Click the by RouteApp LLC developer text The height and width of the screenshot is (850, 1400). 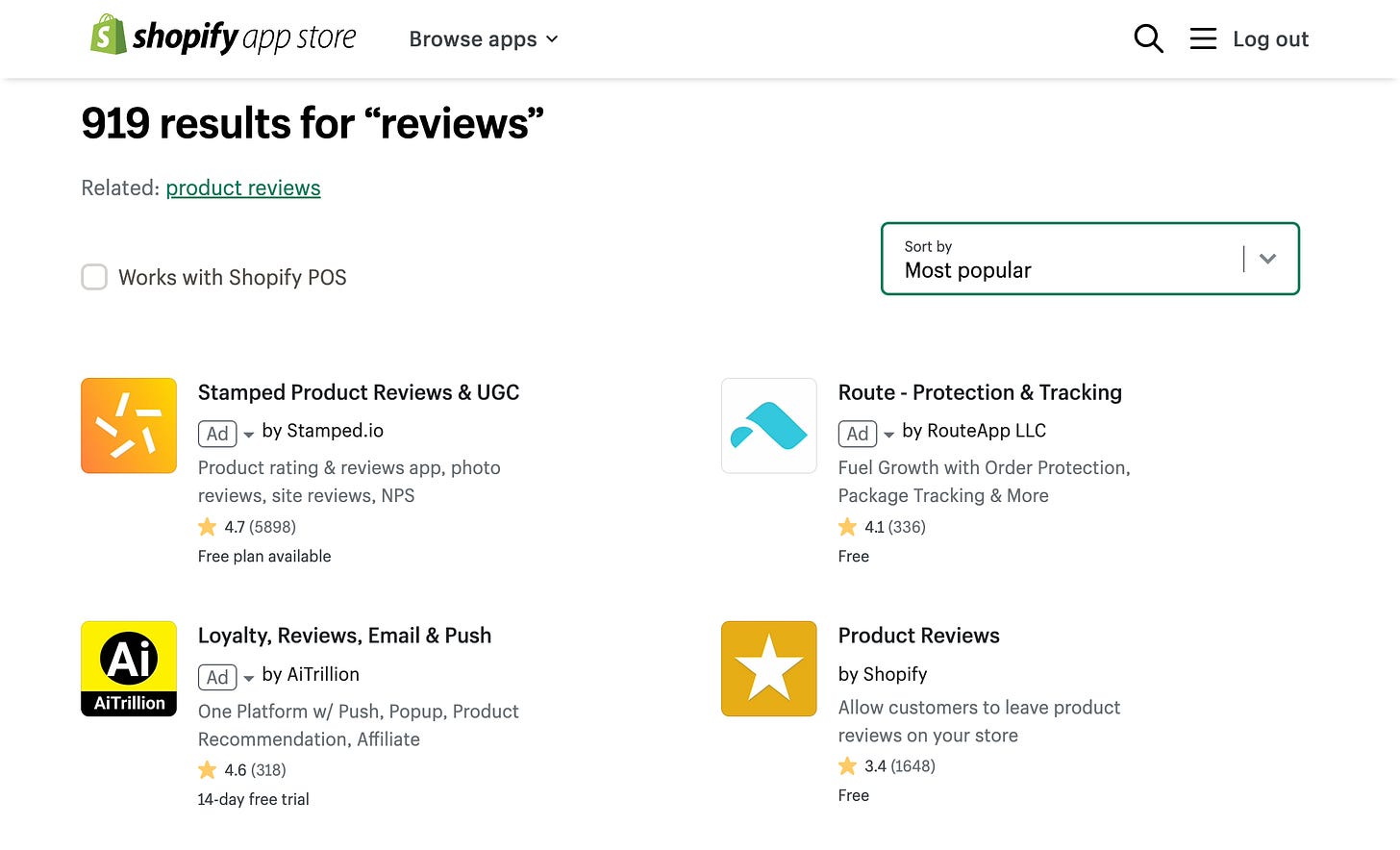tap(974, 431)
